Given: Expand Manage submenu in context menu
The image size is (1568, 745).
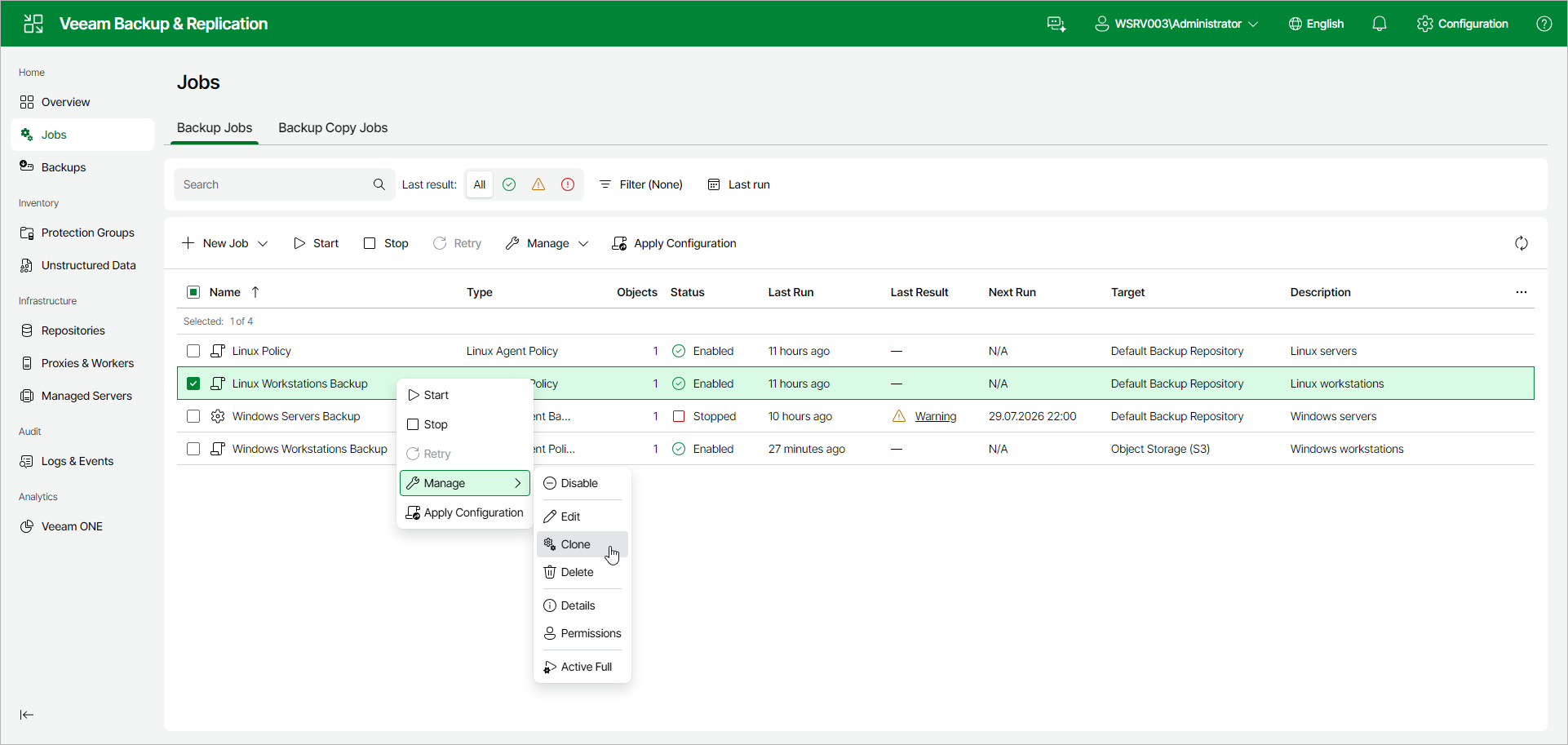Looking at the screenshot, I should [x=465, y=483].
